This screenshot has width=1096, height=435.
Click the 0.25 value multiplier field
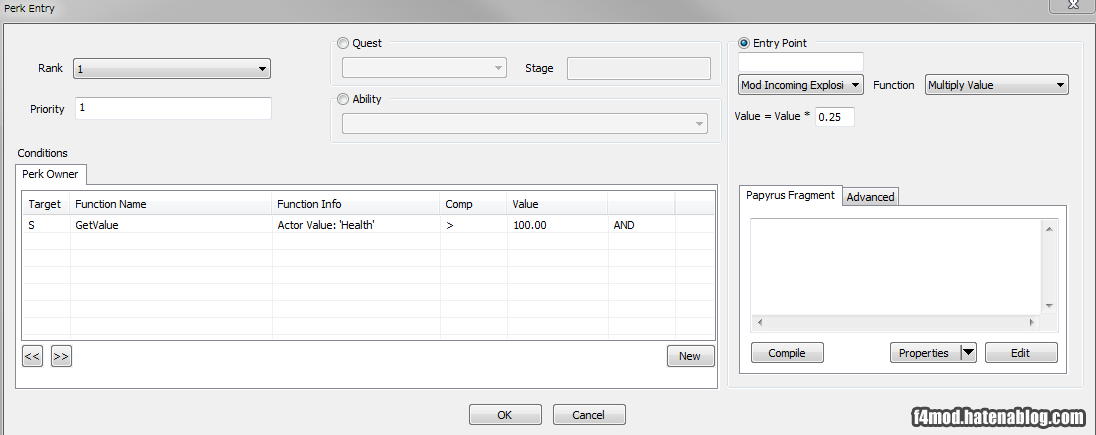click(835, 117)
